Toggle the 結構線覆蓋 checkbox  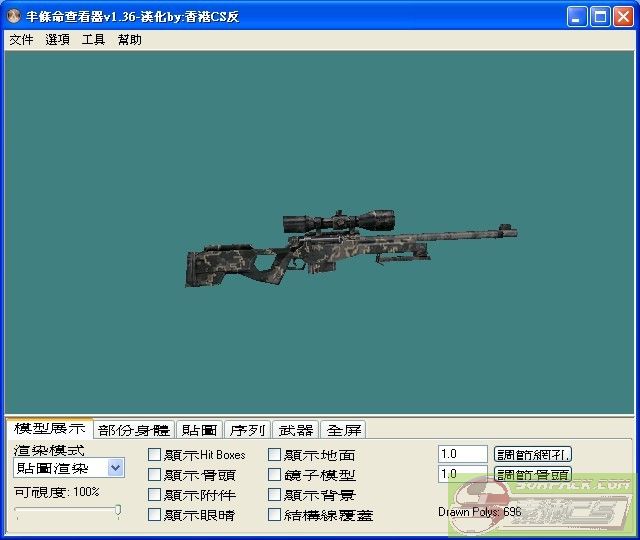tap(275, 515)
